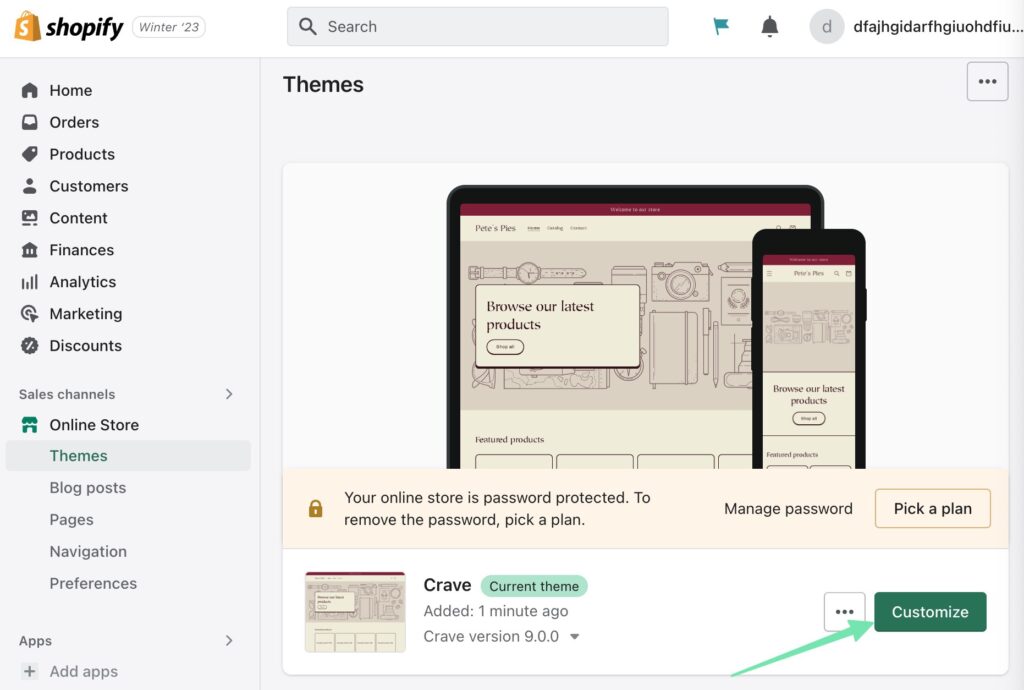Open the theme actions ellipsis menu
1024x690 pixels.
845,611
